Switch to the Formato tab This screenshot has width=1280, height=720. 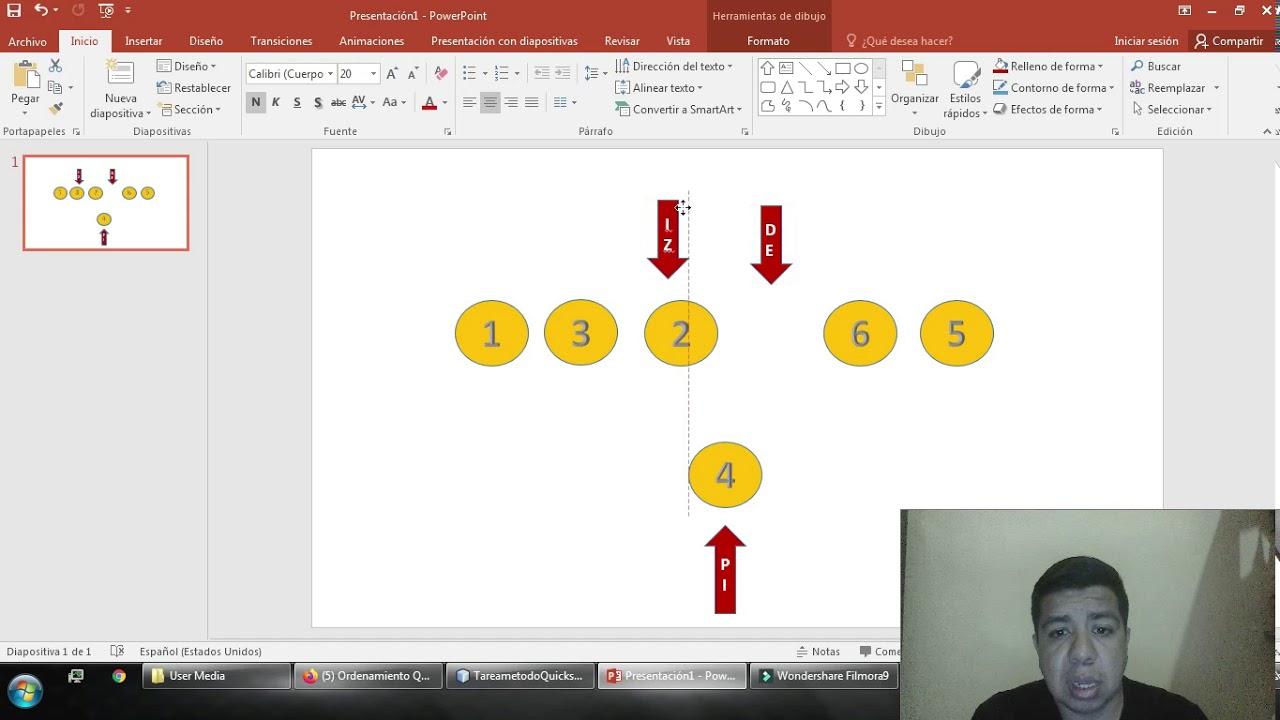point(768,41)
